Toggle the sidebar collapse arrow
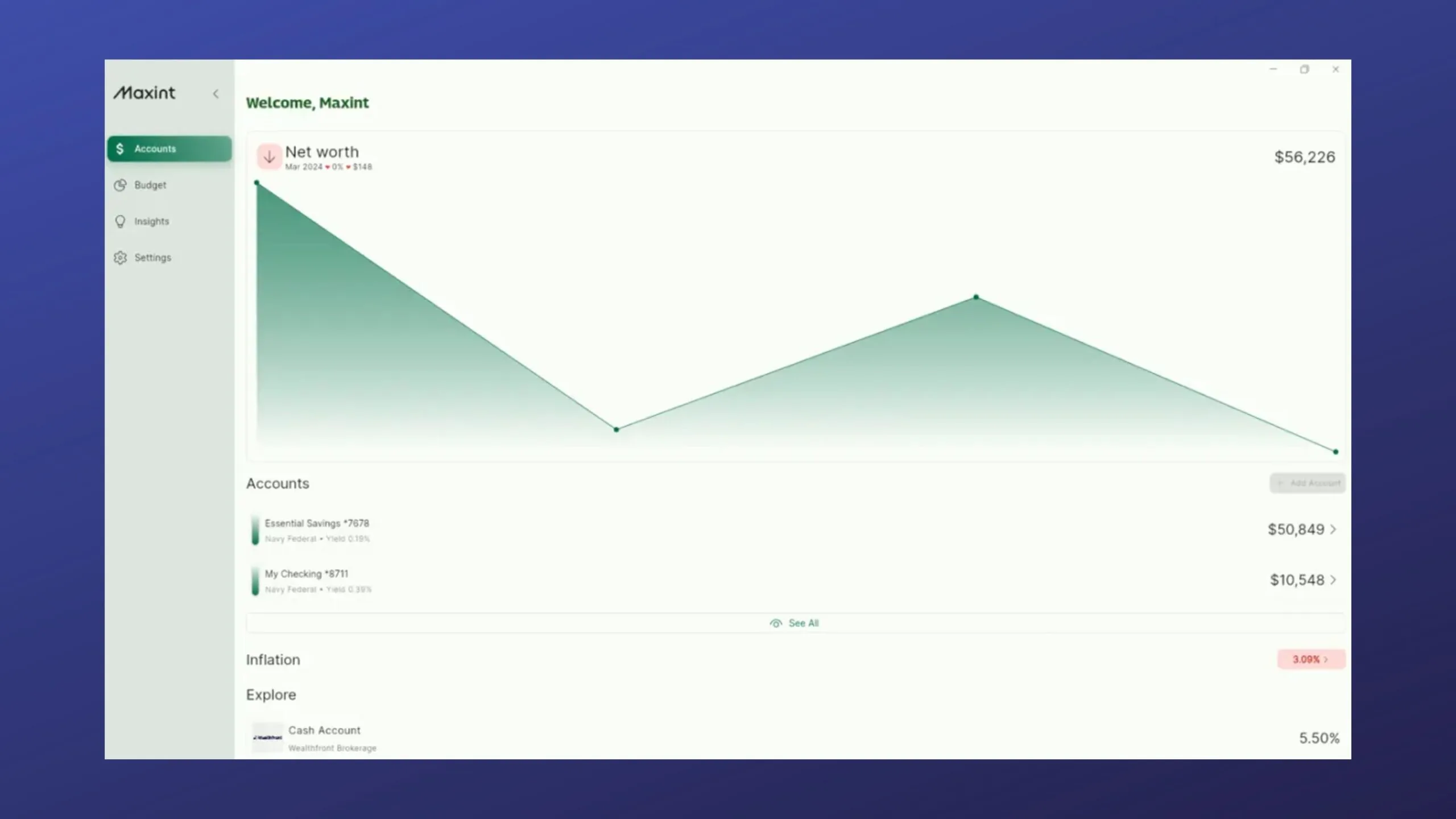The image size is (1456, 819). click(216, 93)
